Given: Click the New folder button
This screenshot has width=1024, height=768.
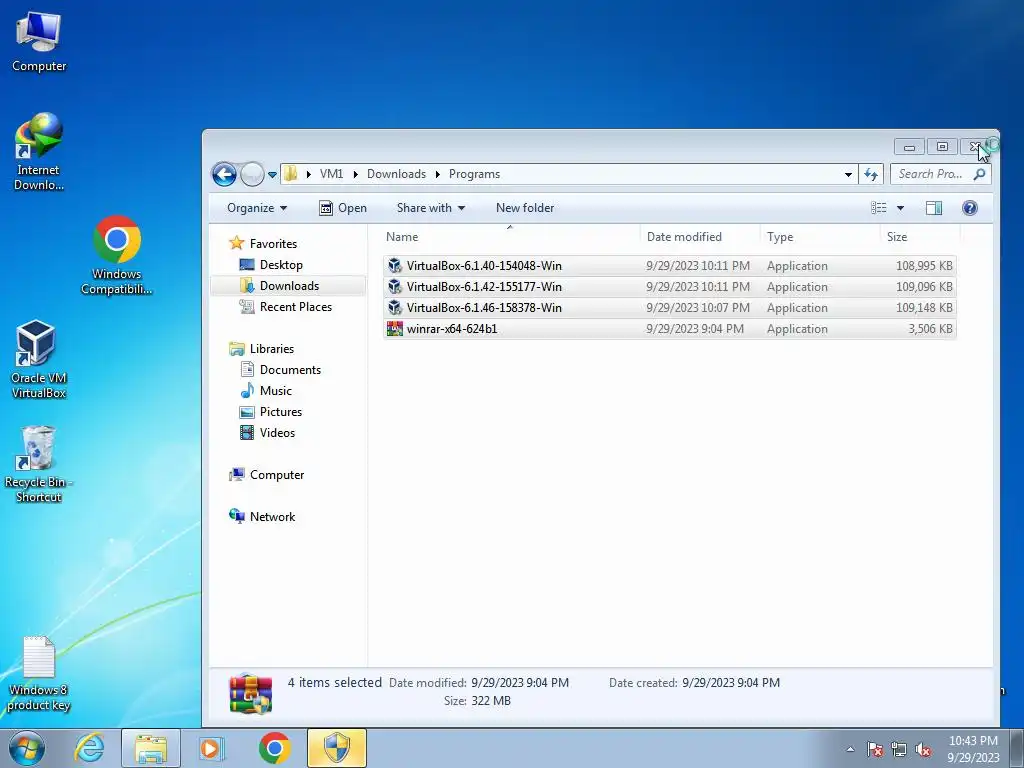Looking at the screenshot, I should click(524, 208).
